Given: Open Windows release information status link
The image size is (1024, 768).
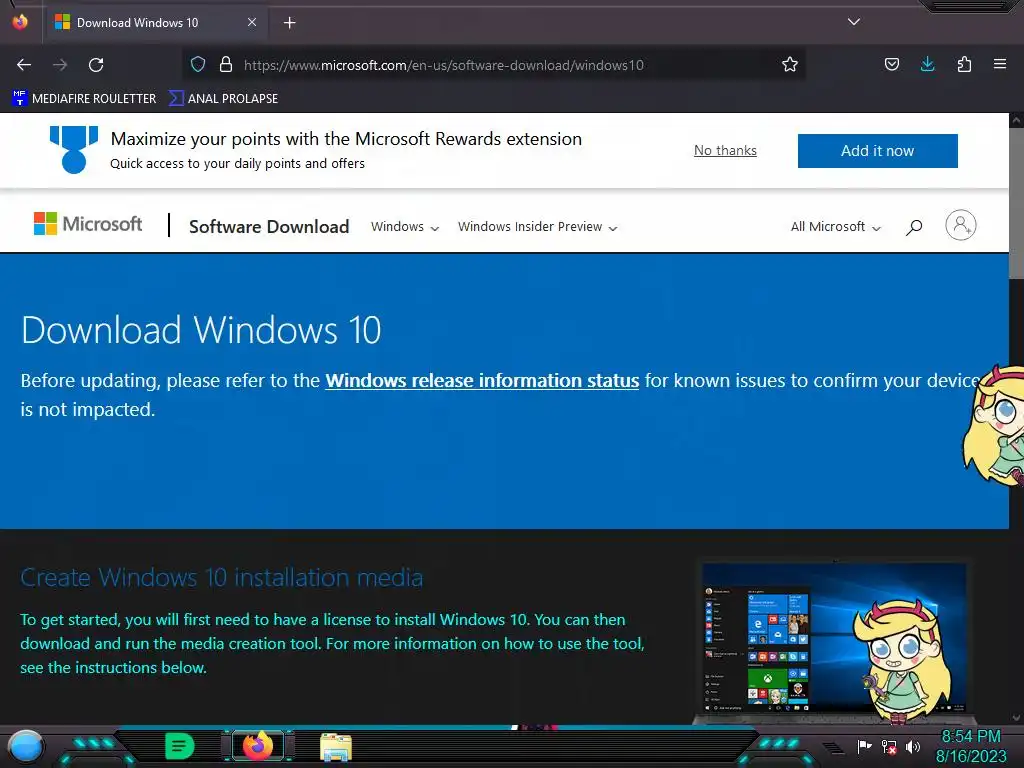Looking at the screenshot, I should tap(482, 380).
